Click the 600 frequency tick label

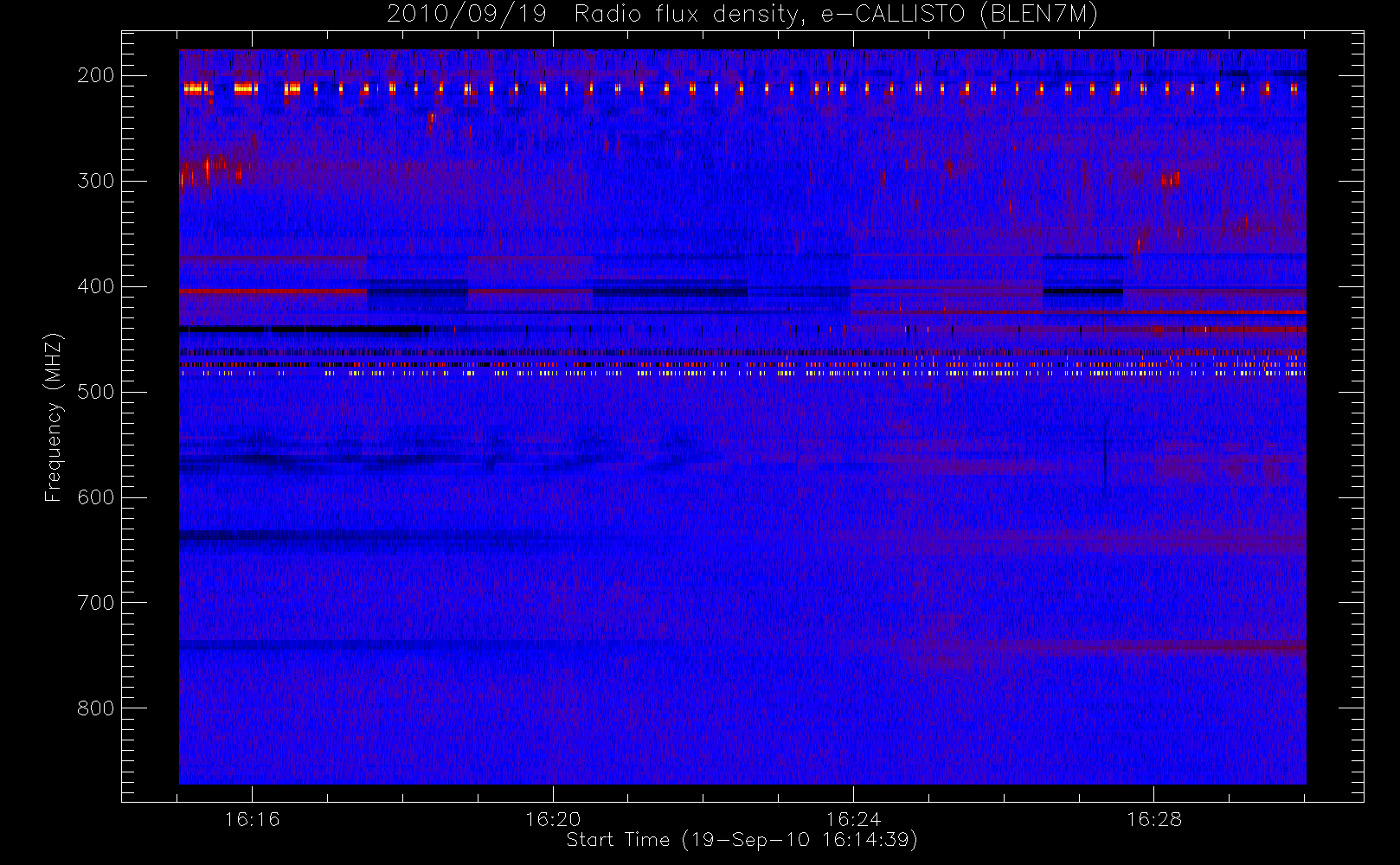click(x=96, y=497)
